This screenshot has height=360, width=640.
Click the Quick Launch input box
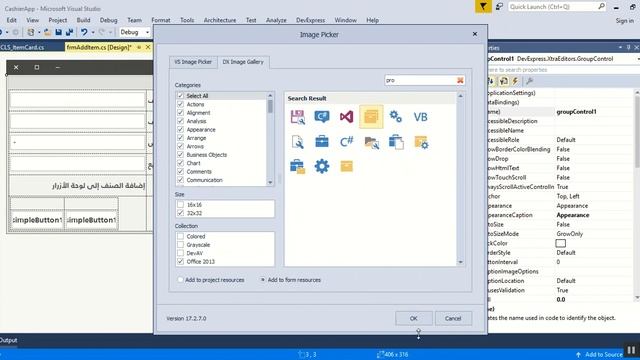[x=553, y=7]
